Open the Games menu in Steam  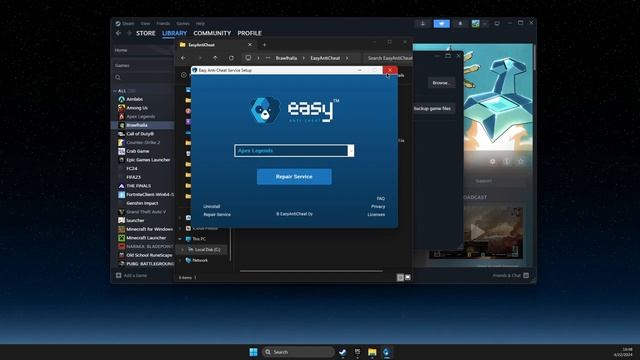183,24
